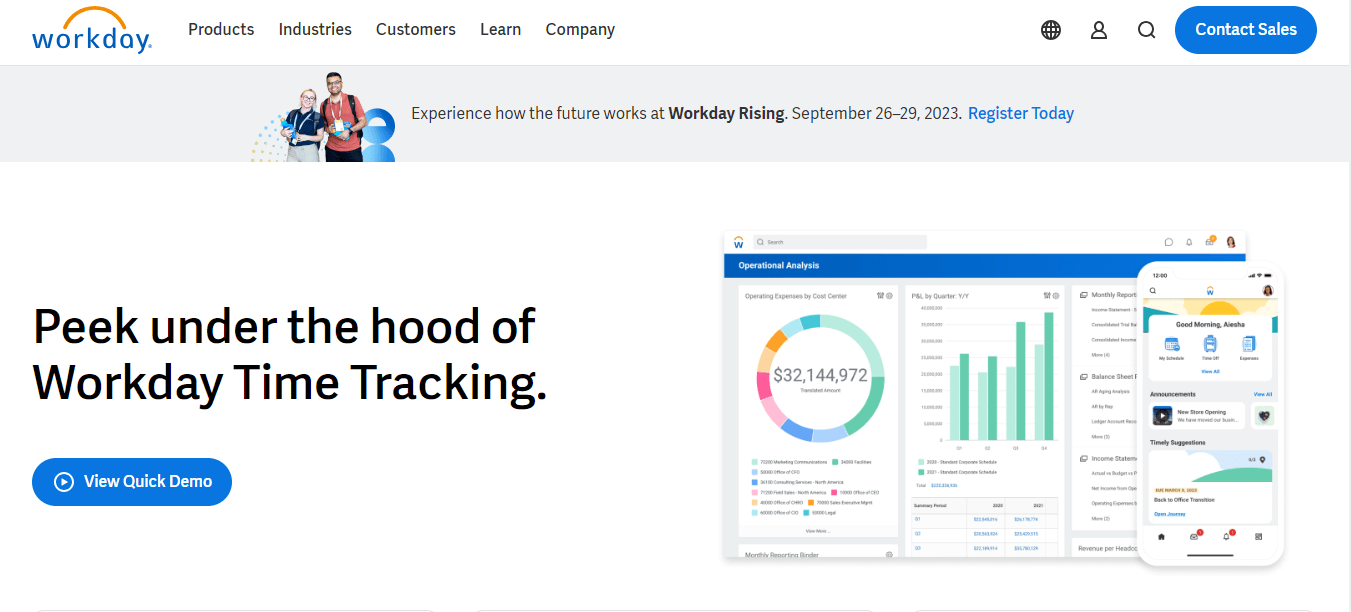This screenshot has height=612, width=1351.
Task: Click the search magnifier in the top navigation
Action: pyautogui.click(x=1146, y=30)
